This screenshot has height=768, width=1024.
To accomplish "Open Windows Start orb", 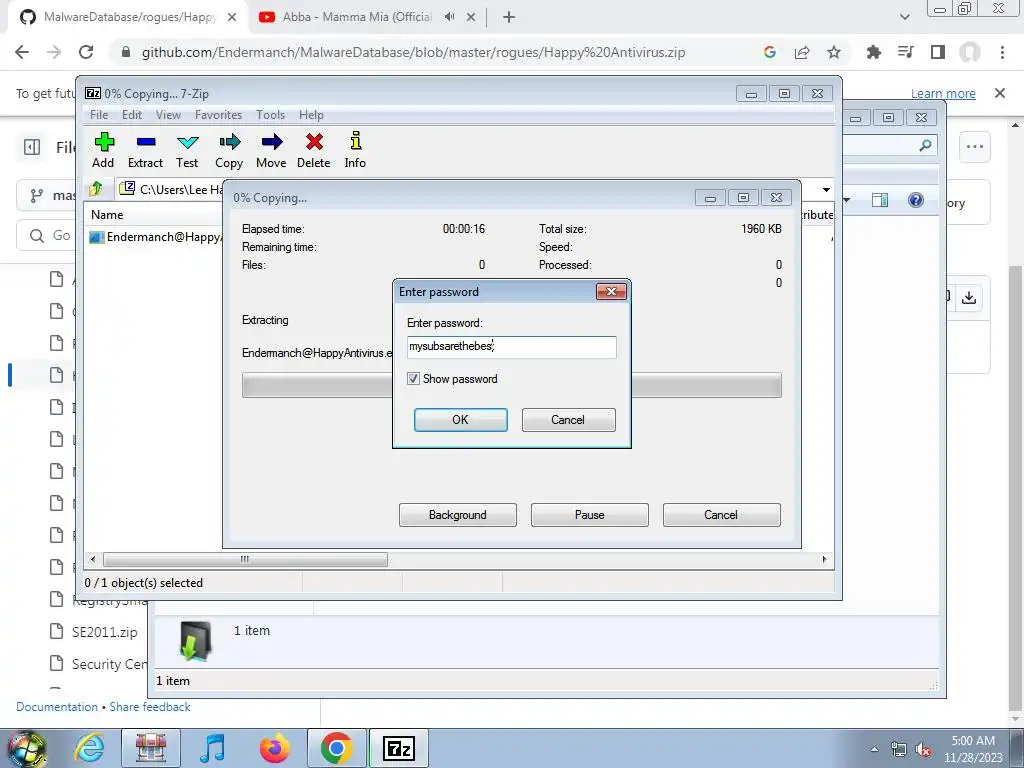I will [26, 748].
